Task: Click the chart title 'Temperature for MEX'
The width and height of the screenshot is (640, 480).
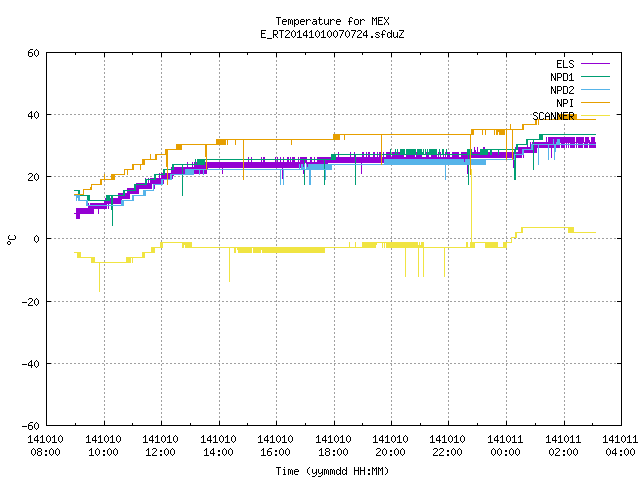Action: click(332, 21)
